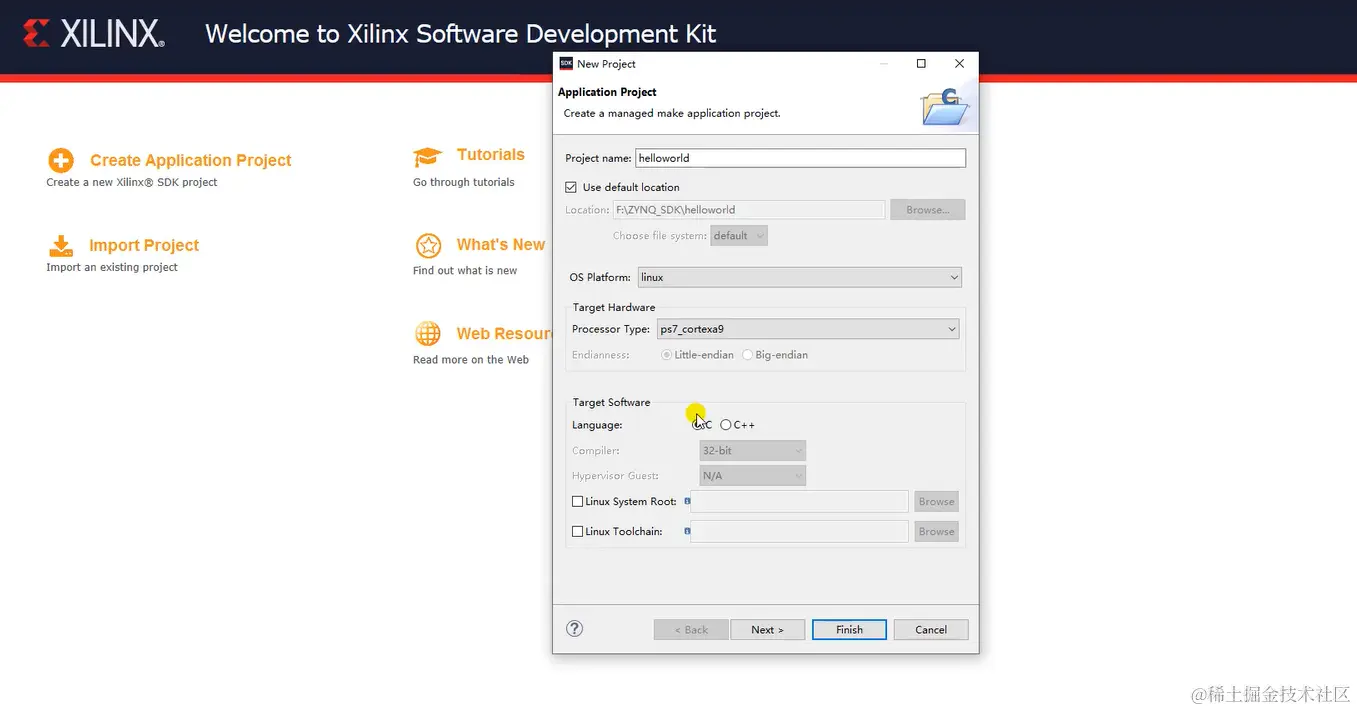Open the Import Project link
The height and width of the screenshot is (711, 1357).
pyautogui.click(x=144, y=245)
